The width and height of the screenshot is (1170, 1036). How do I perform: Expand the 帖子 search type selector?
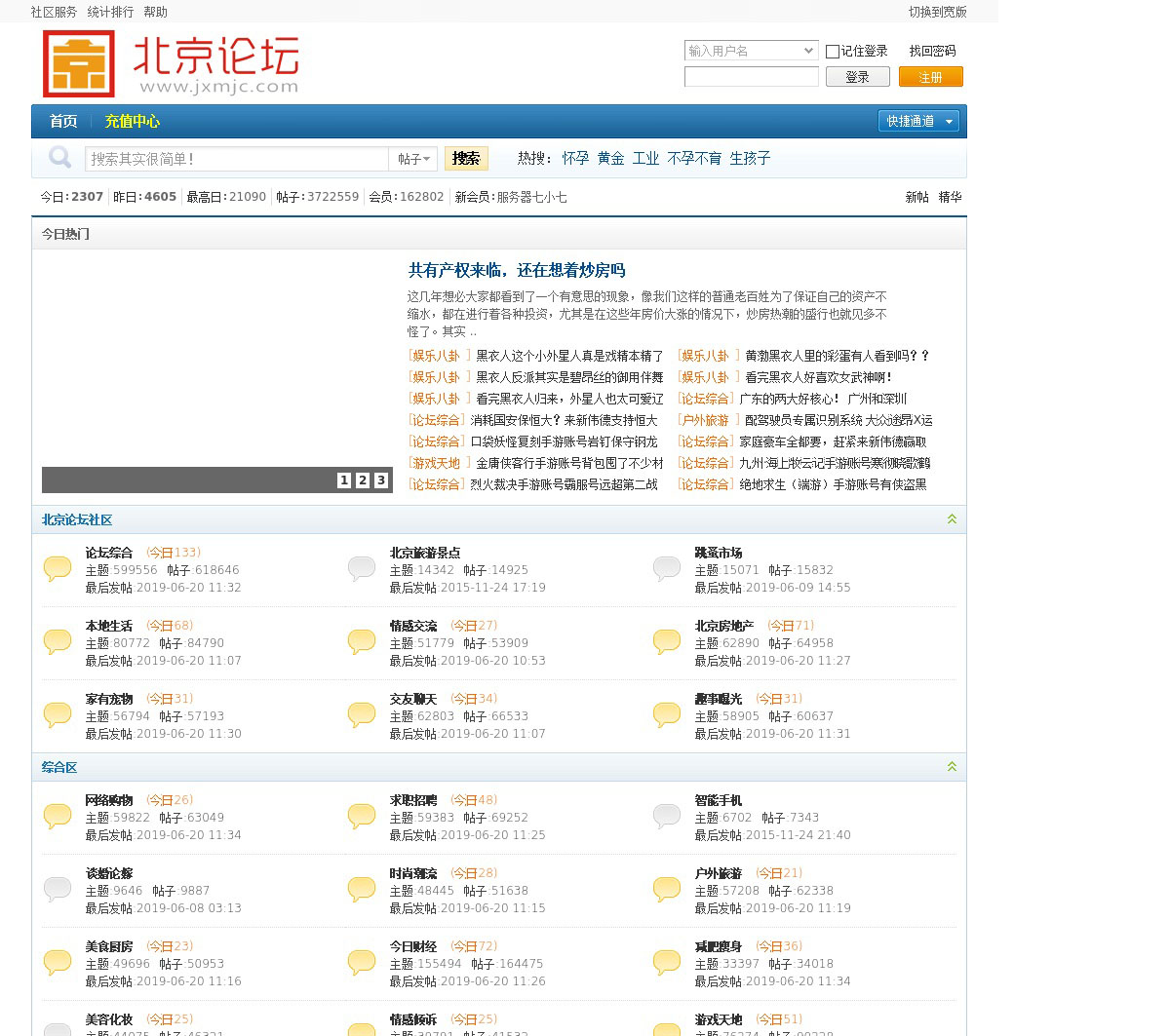413,159
